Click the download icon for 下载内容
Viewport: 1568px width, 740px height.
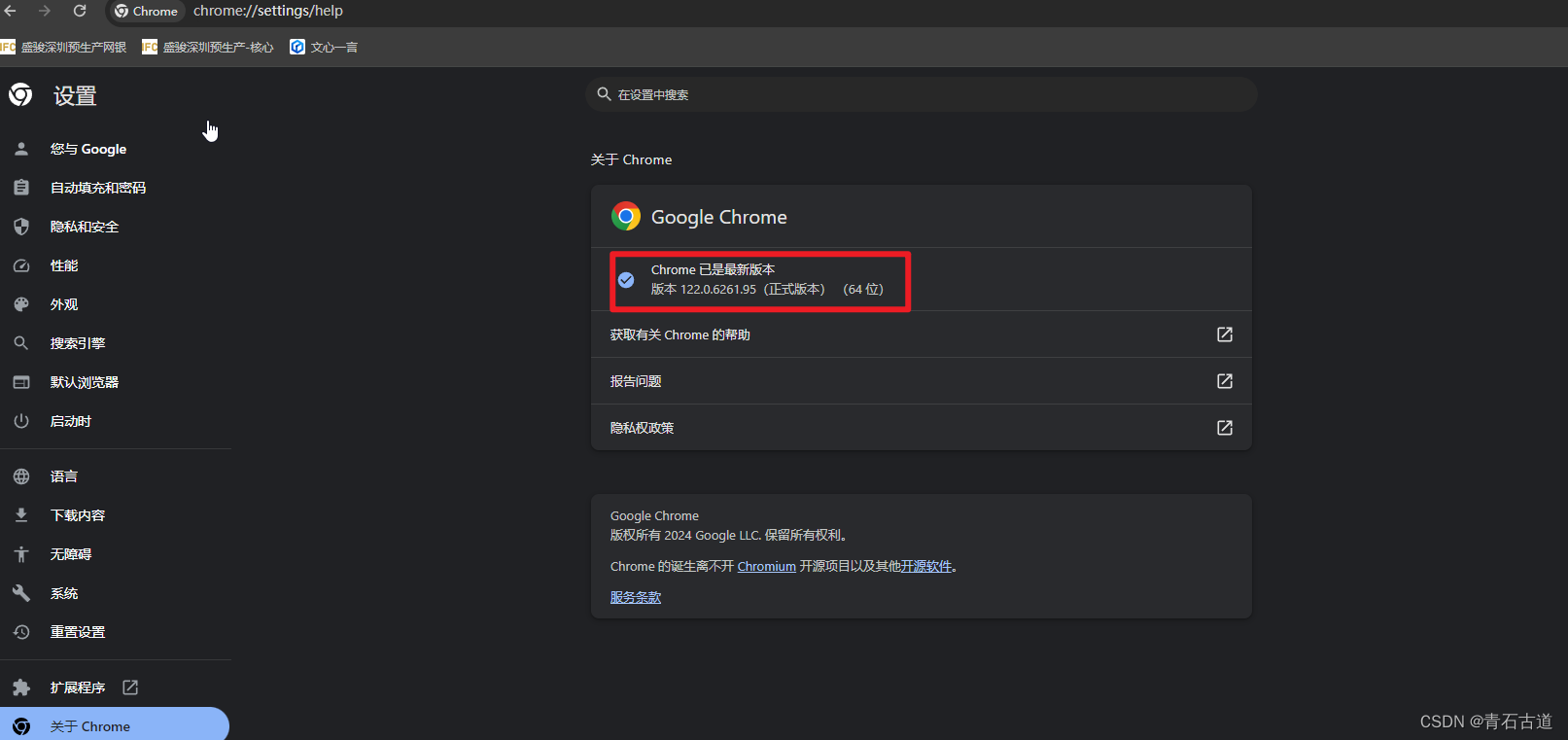click(x=21, y=515)
